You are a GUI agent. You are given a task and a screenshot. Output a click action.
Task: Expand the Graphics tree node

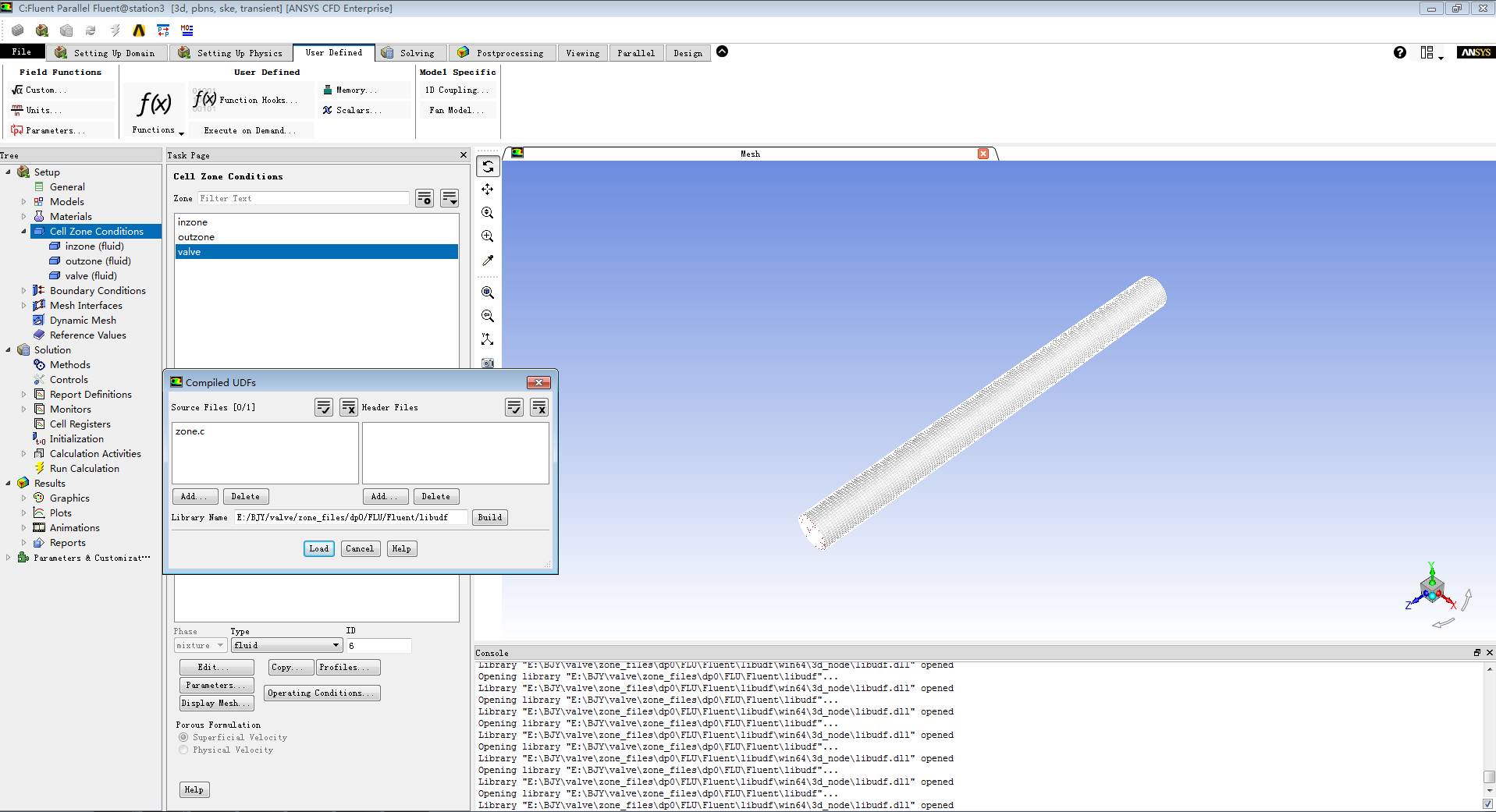[23, 498]
